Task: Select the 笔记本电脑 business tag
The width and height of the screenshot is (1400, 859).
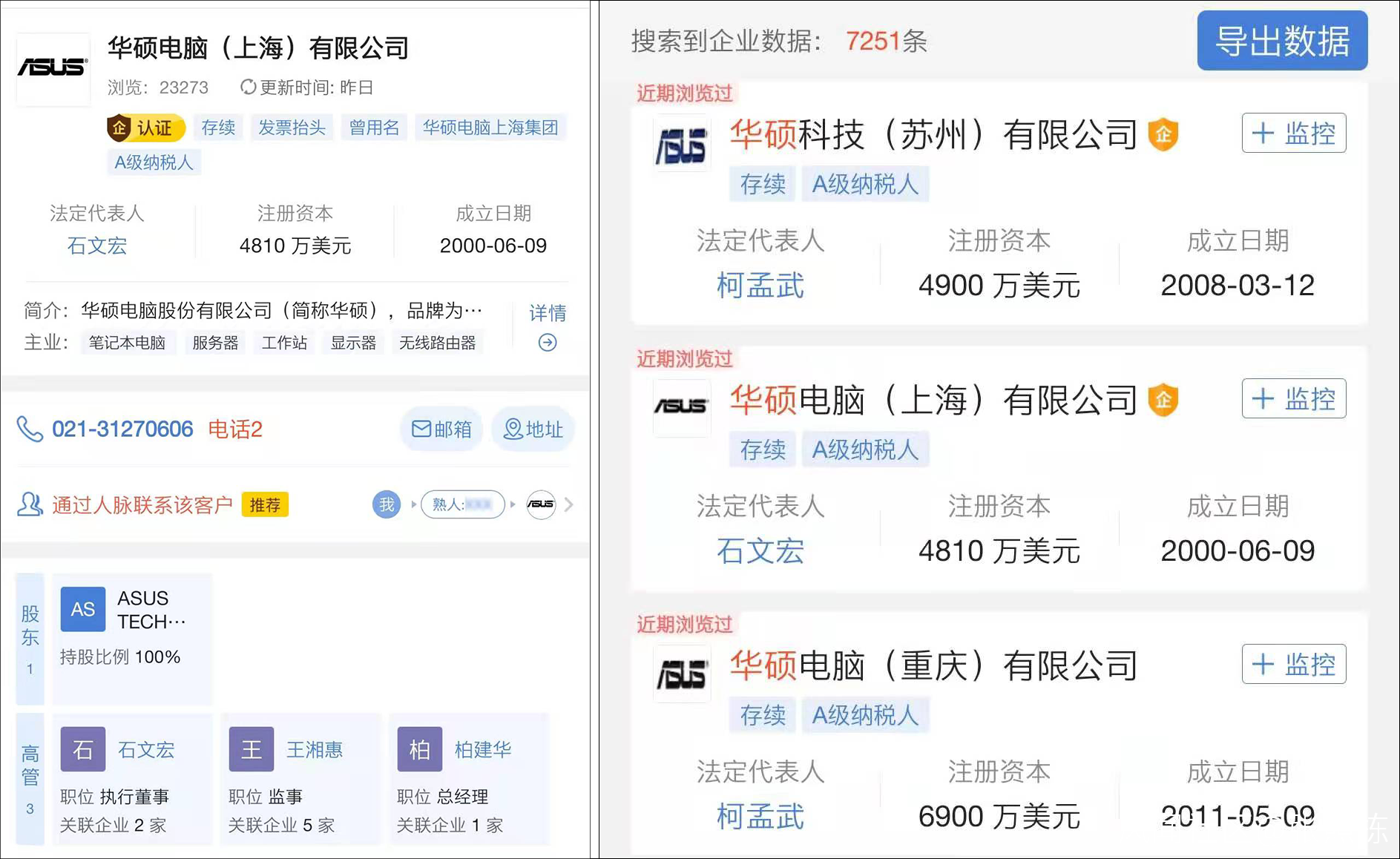Action: [128, 343]
